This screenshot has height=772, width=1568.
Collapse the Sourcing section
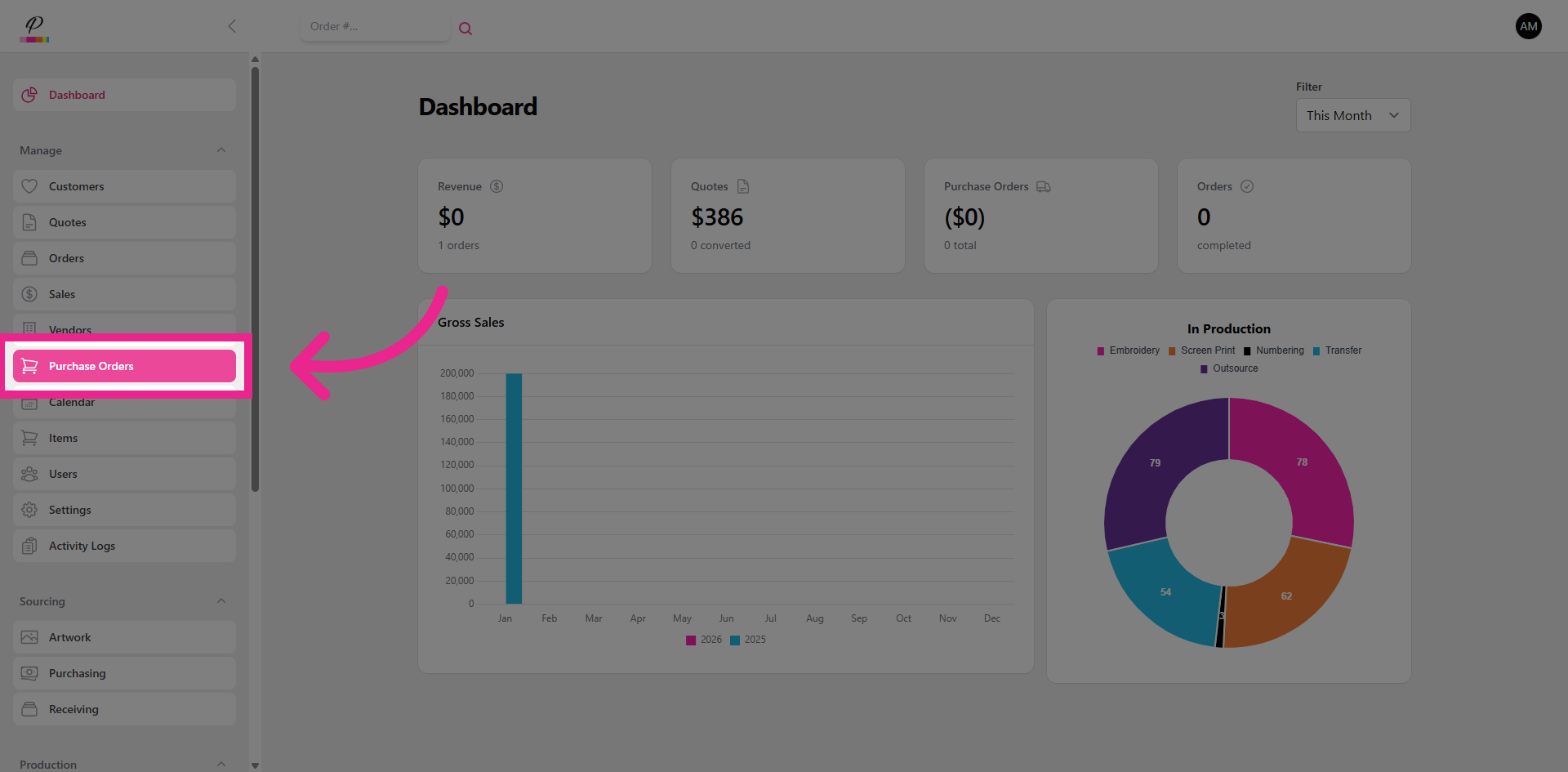221,601
